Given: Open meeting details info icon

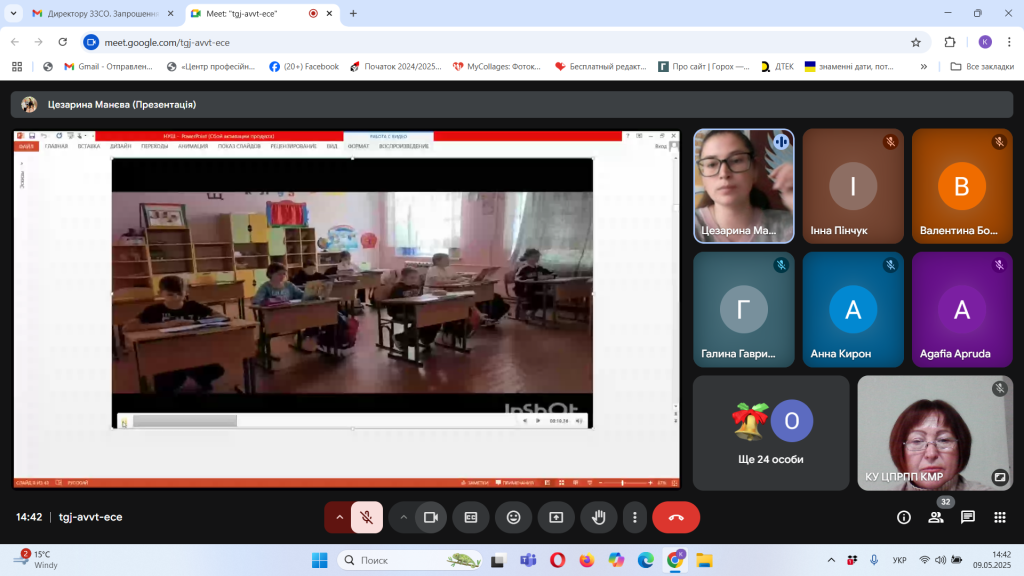Looking at the screenshot, I should coord(904,517).
